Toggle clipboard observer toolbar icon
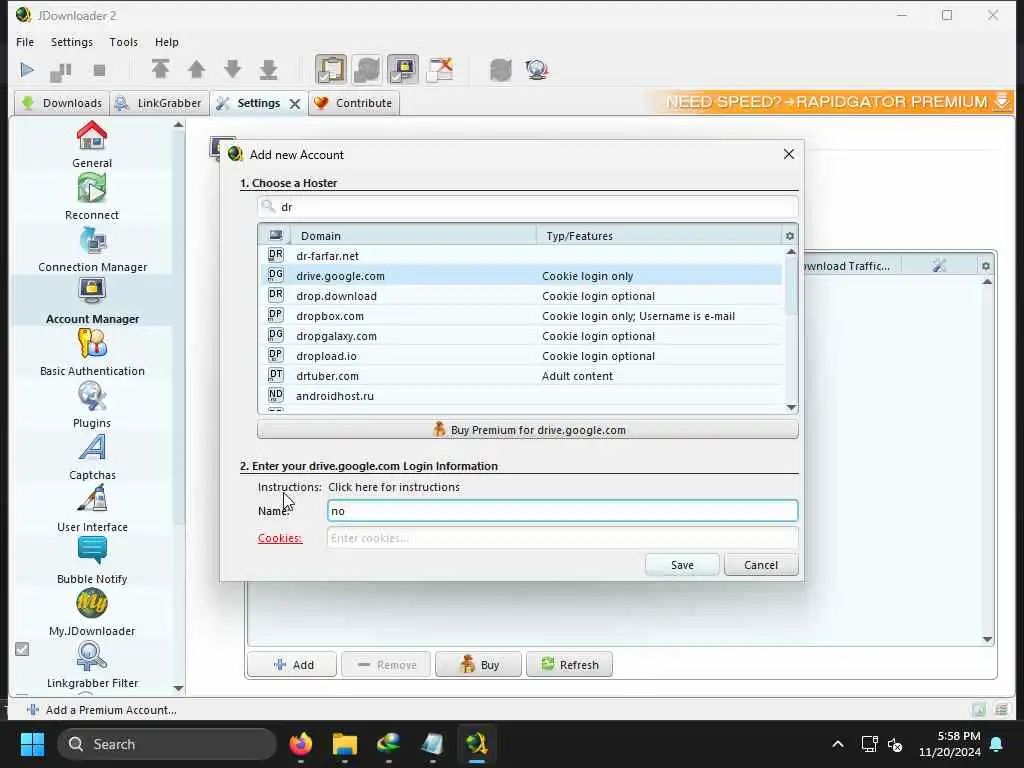 (x=330, y=69)
